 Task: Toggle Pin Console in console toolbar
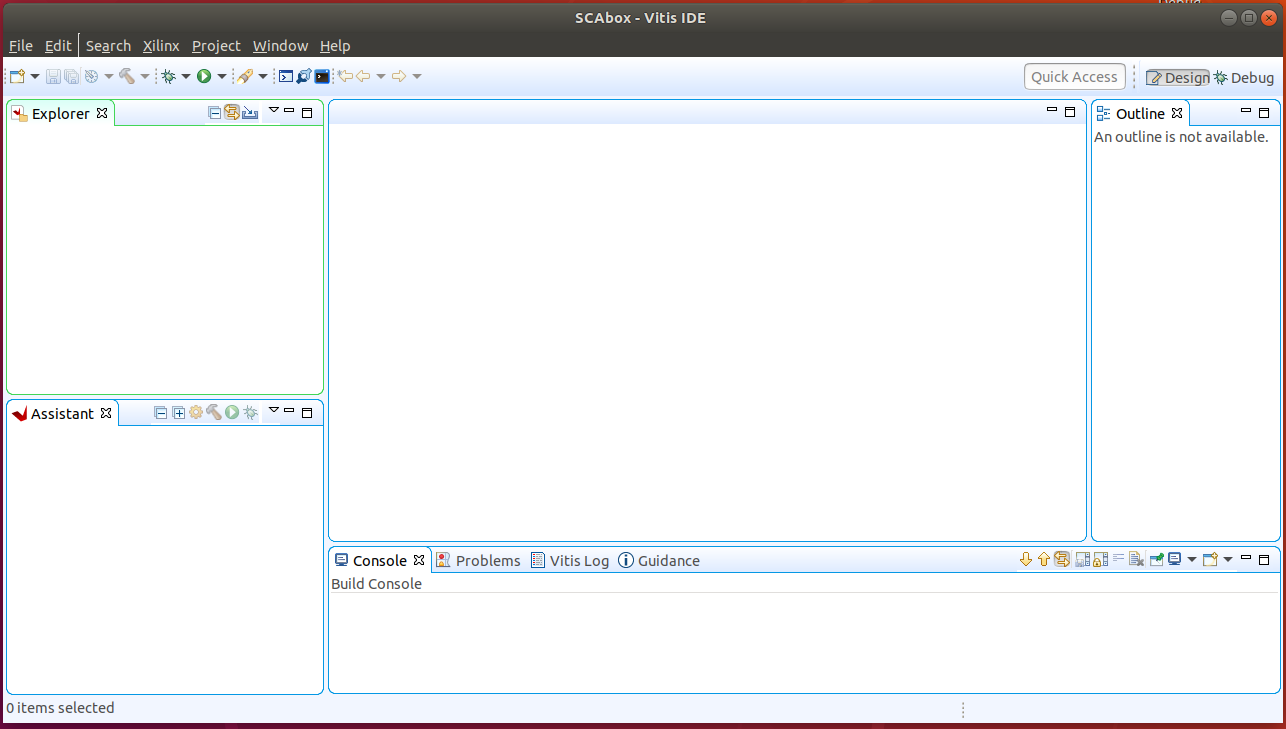[x=1156, y=560]
